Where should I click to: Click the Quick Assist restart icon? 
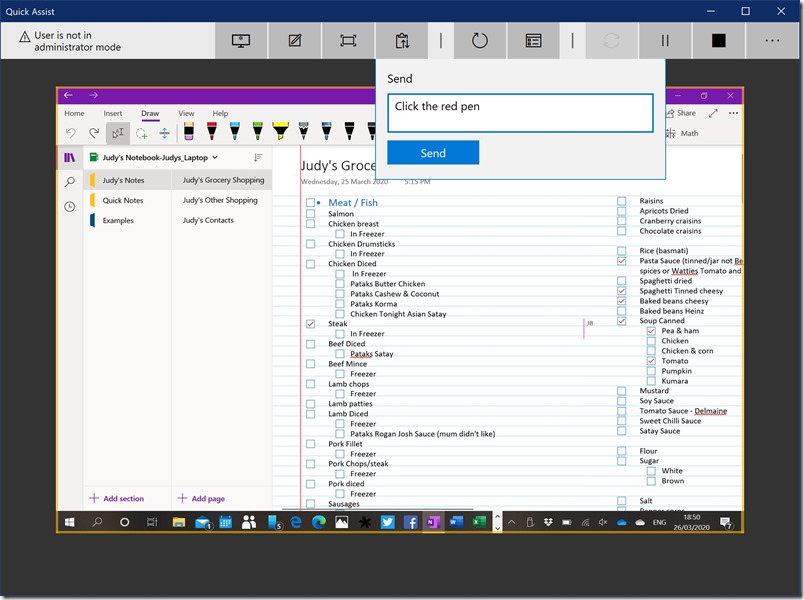tap(480, 41)
